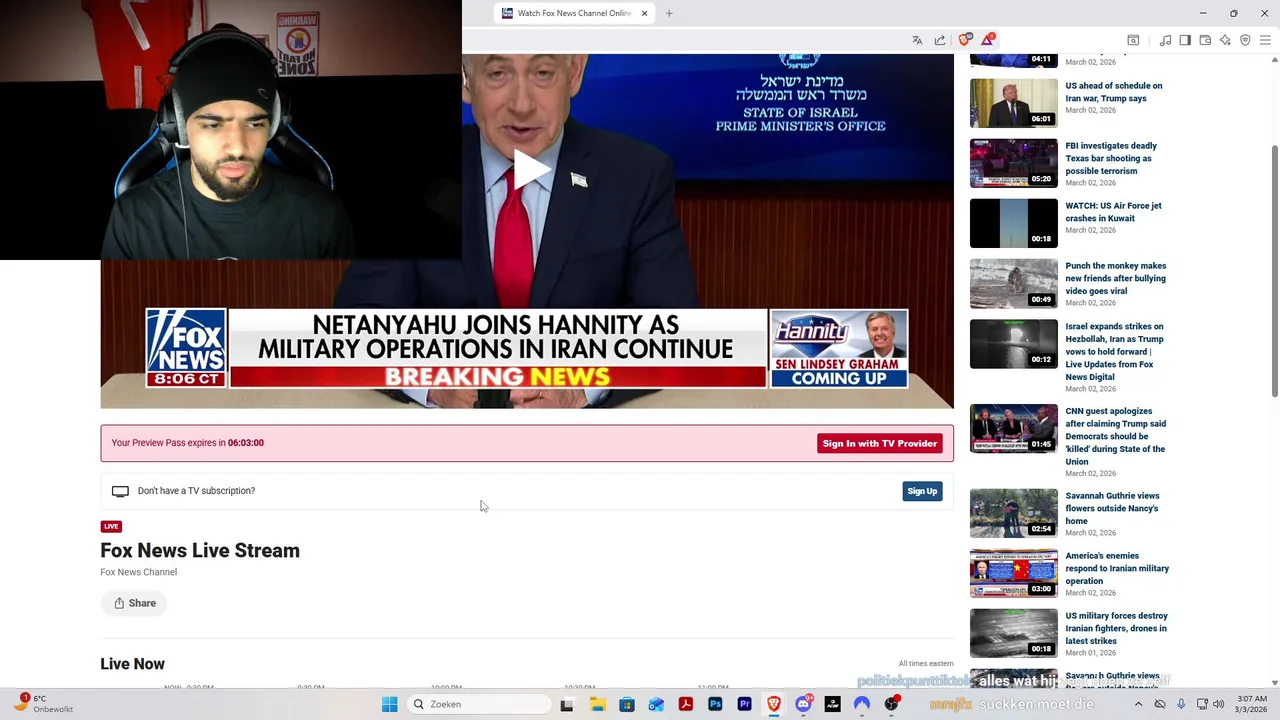This screenshot has width=1280, height=720.
Task: Toggle the browser sidebar panel icon
Action: [x=1185, y=40]
